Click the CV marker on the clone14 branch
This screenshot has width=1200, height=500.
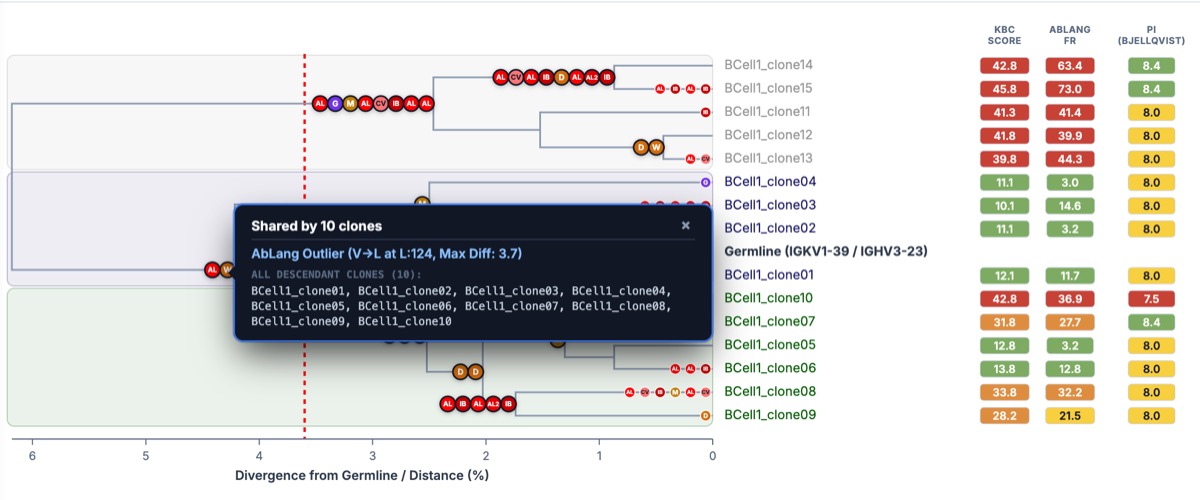[516, 77]
